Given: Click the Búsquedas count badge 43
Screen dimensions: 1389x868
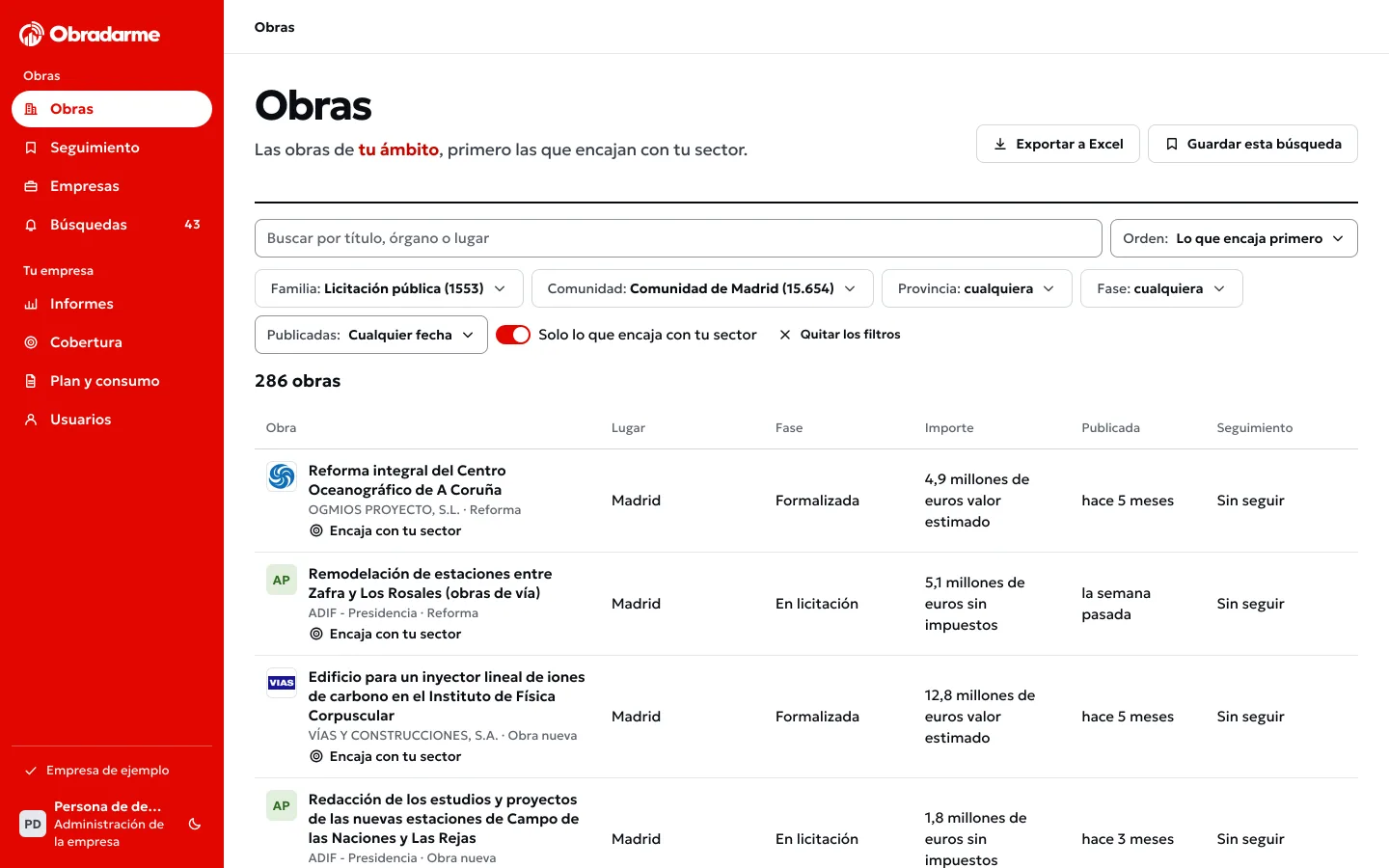Looking at the screenshot, I should coord(192,225).
